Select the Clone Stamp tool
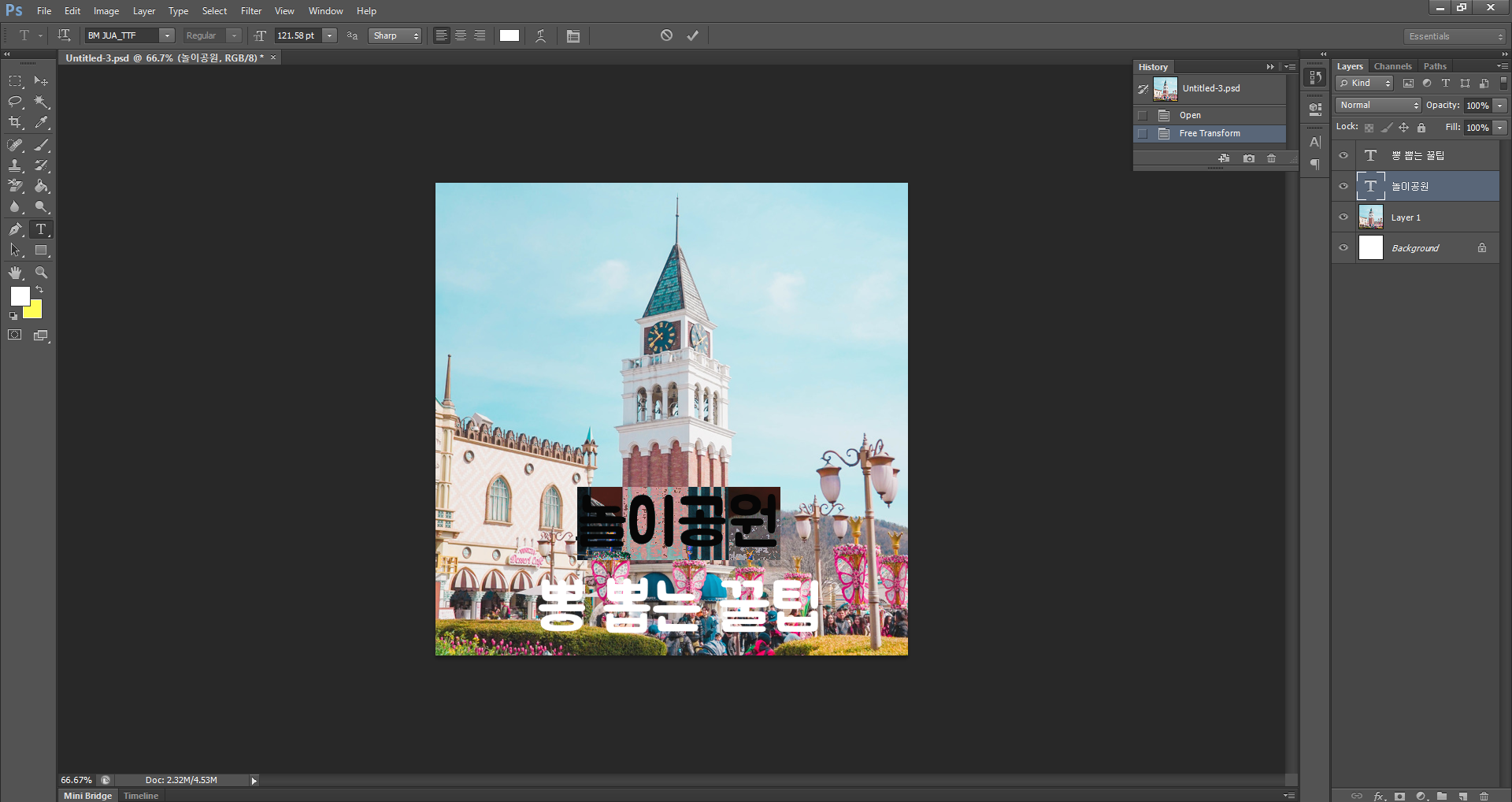 [15, 165]
